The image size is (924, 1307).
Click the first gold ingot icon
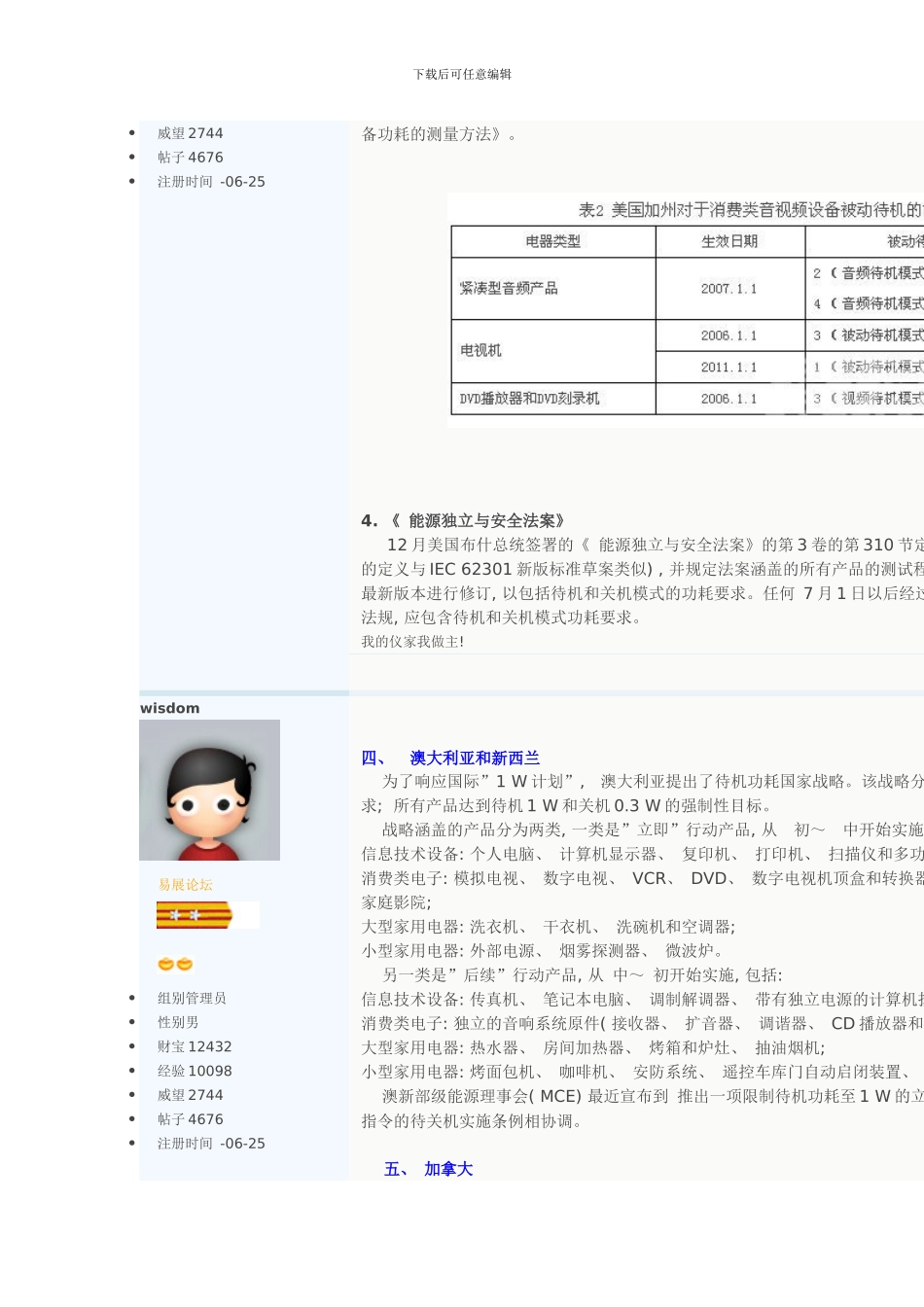165,964
